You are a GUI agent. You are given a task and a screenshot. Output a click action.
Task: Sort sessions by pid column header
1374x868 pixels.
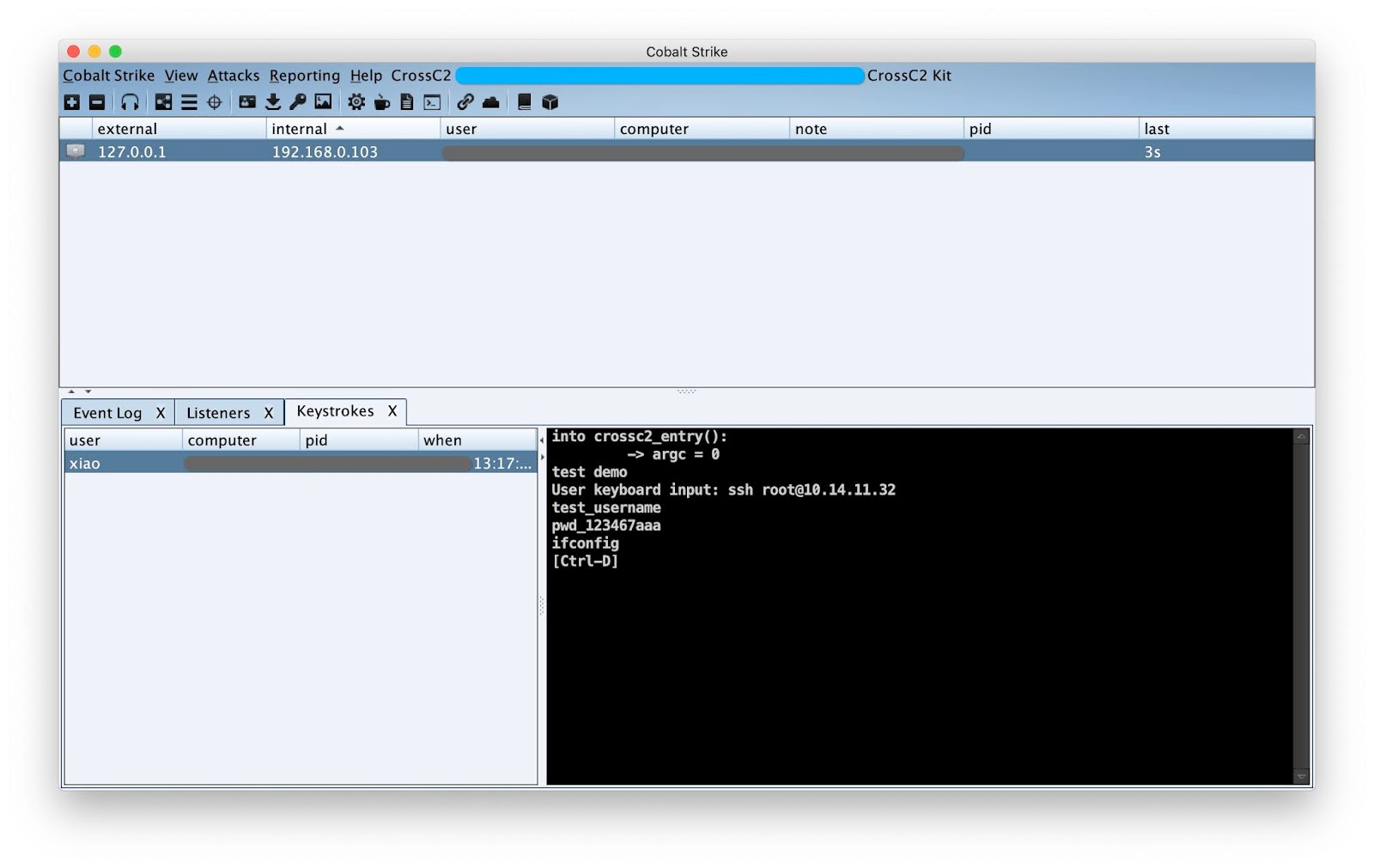pyautogui.click(x=1051, y=129)
